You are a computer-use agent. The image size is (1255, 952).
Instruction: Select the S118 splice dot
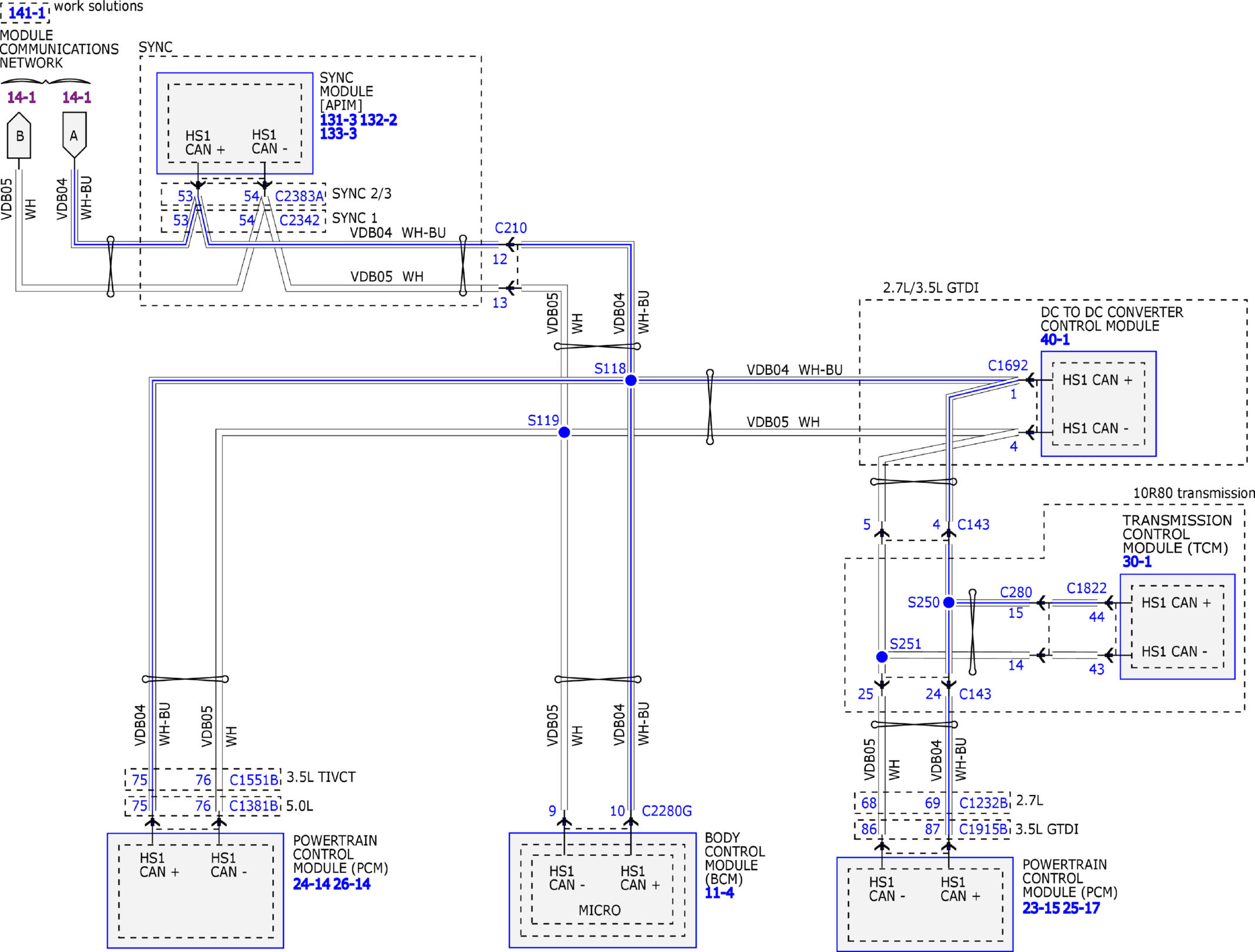click(630, 381)
